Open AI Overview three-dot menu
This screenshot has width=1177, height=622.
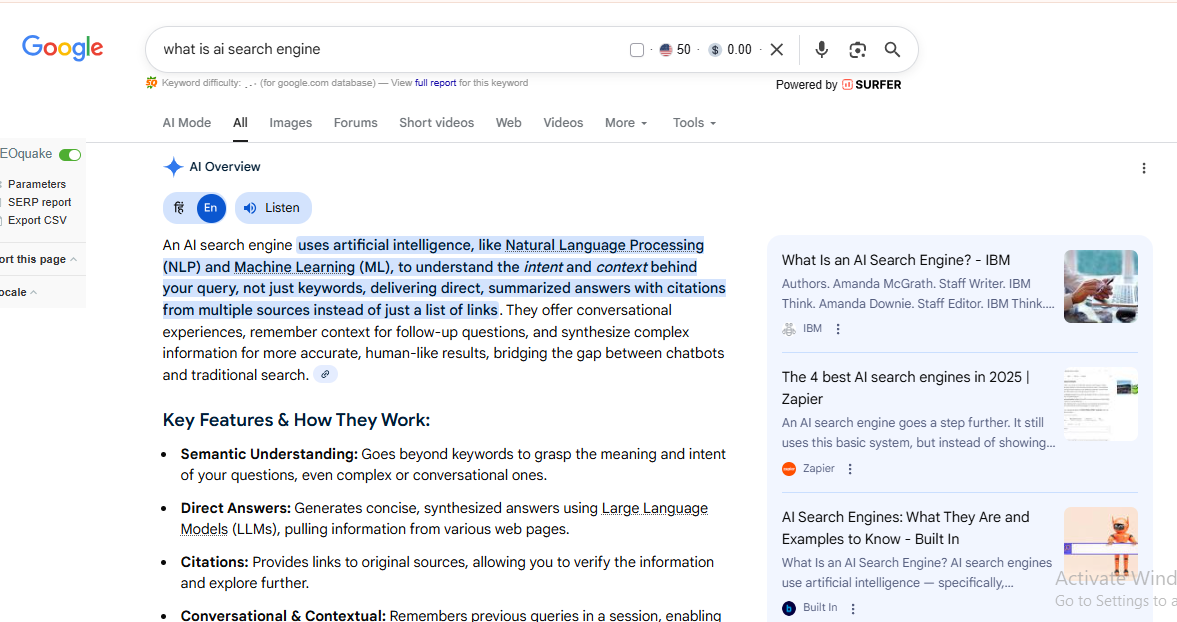1143,168
